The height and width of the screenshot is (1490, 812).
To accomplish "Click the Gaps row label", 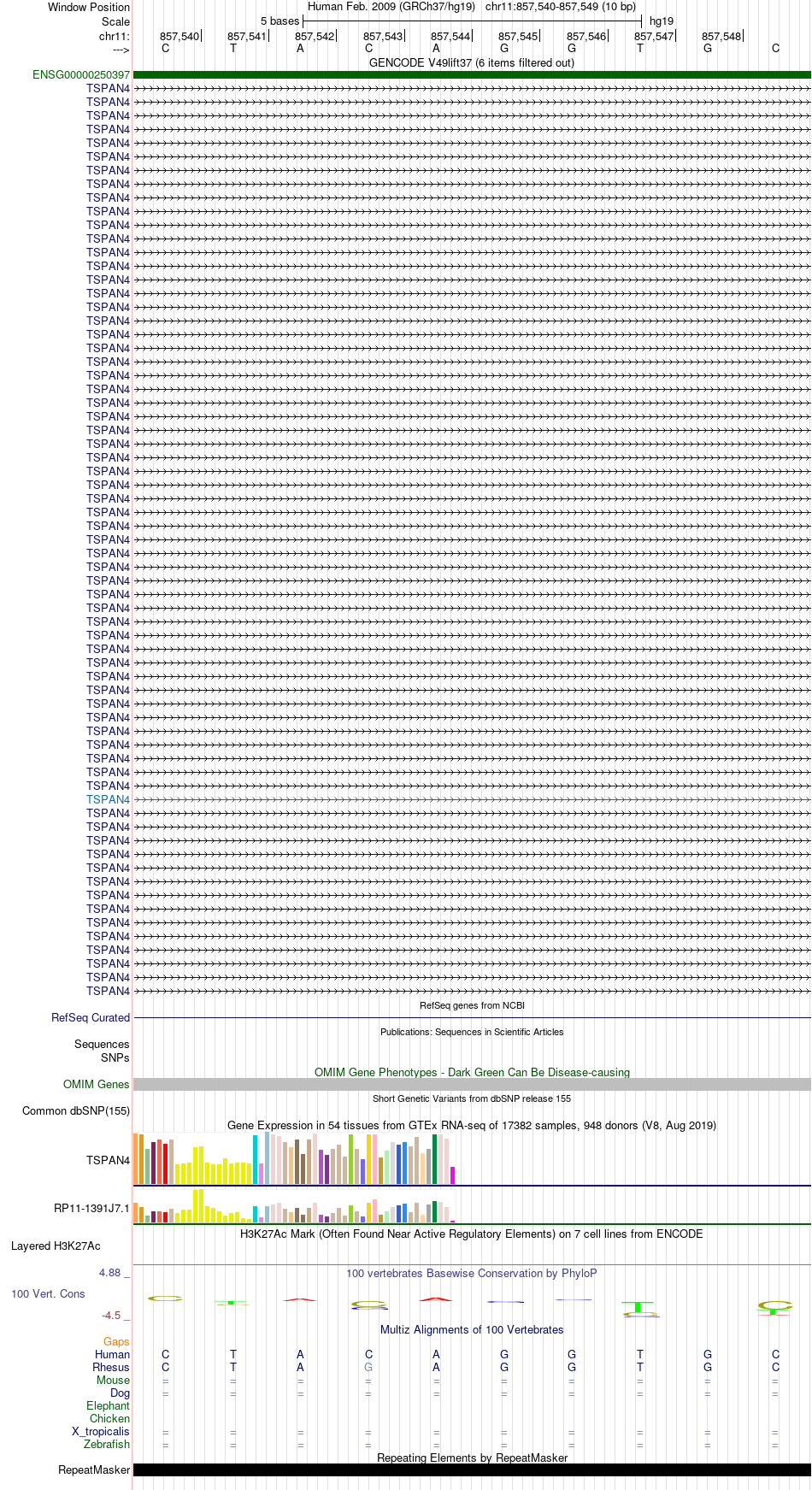I will tap(116, 1341).
